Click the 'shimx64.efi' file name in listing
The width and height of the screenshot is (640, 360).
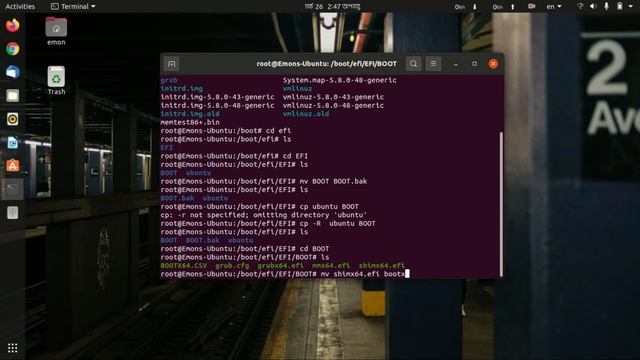pos(382,266)
